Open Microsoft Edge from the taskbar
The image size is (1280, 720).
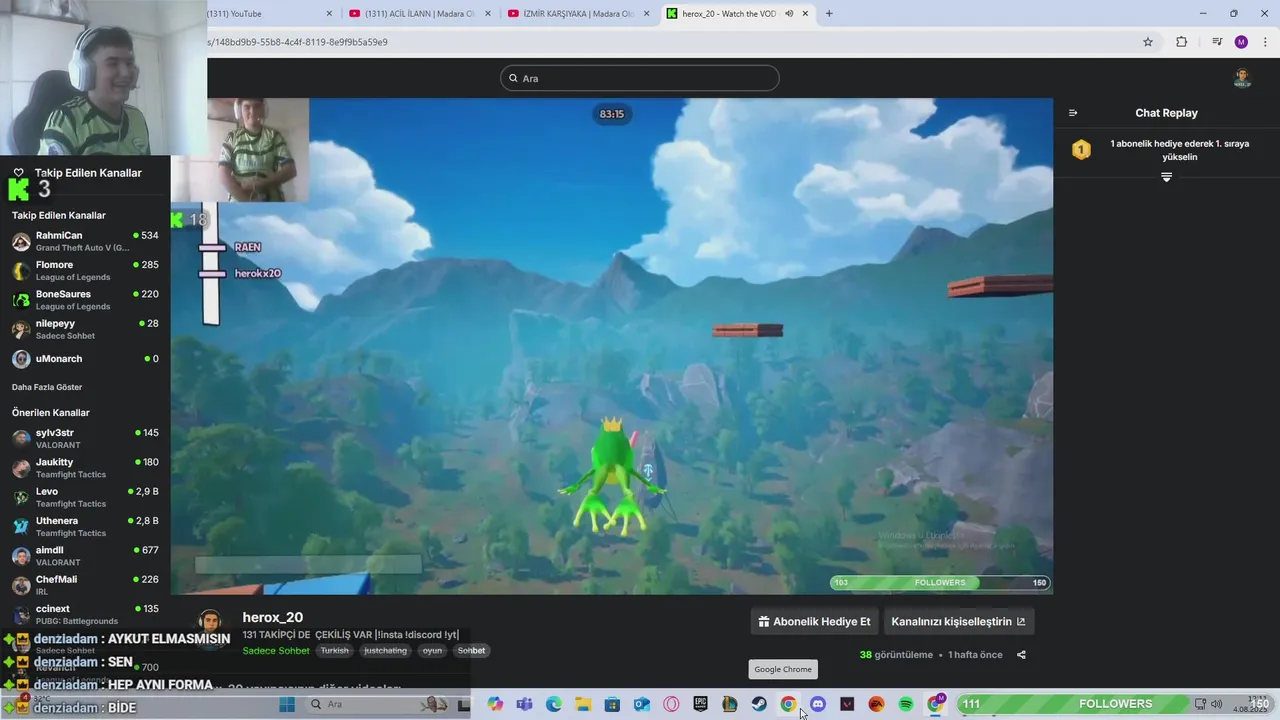point(554,705)
